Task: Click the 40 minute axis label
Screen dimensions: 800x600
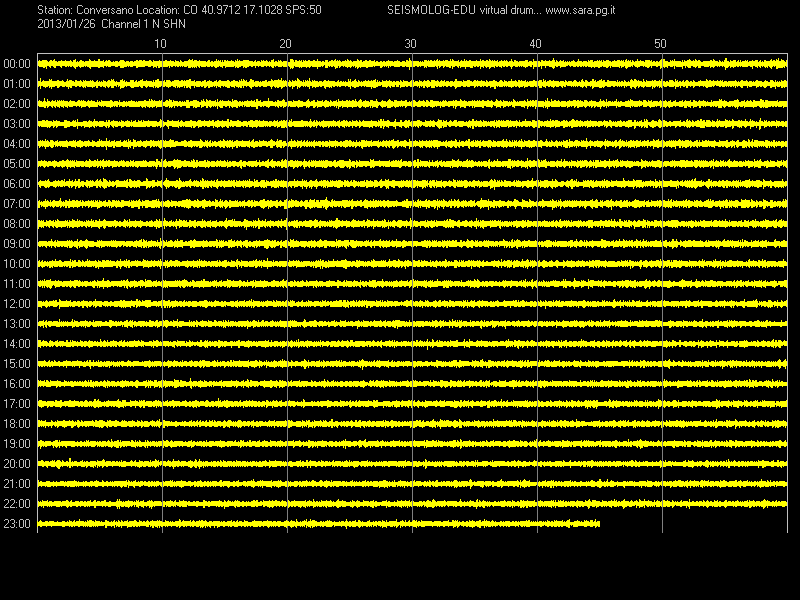Action: [535, 44]
